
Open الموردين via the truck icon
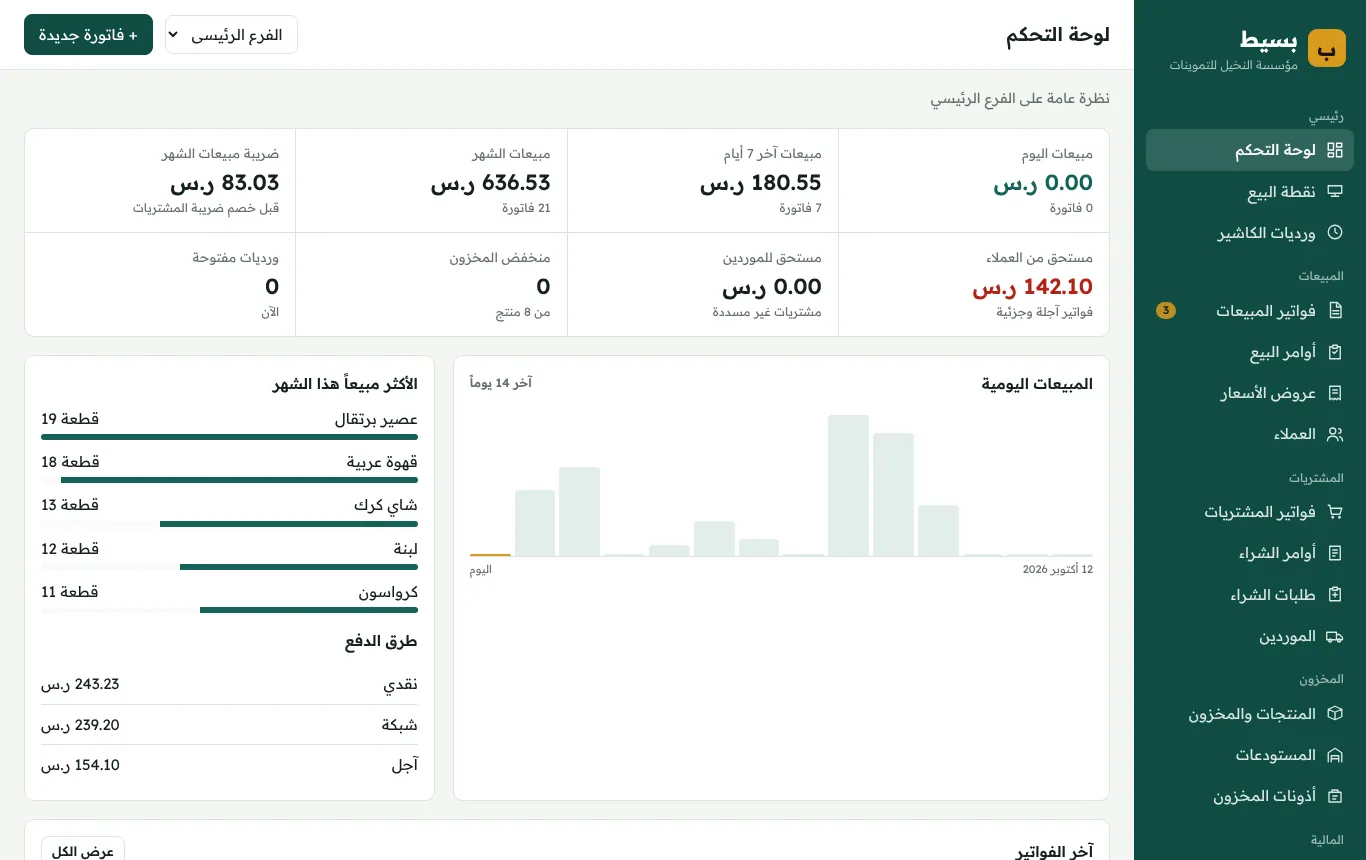(1334, 637)
